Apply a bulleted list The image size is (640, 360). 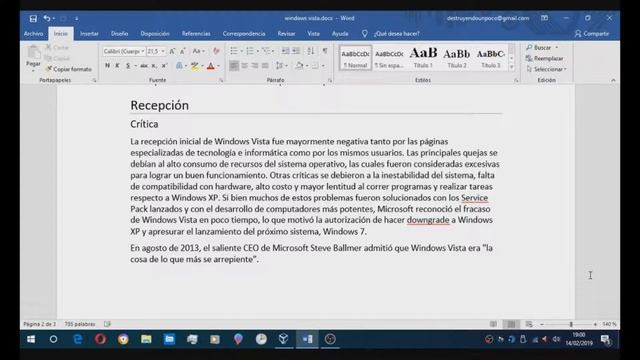click(x=234, y=51)
